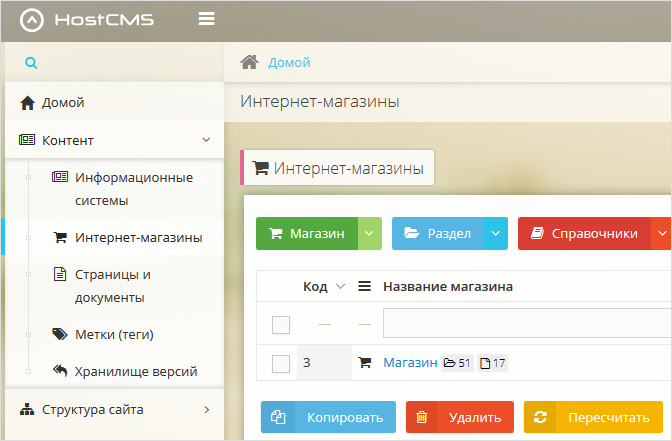Click the shopping cart icon beside Магазин row
The image size is (672, 441).
click(x=364, y=363)
